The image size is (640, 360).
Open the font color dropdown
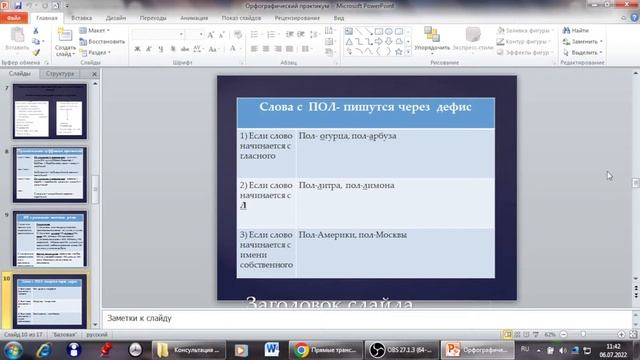(241, 49)
